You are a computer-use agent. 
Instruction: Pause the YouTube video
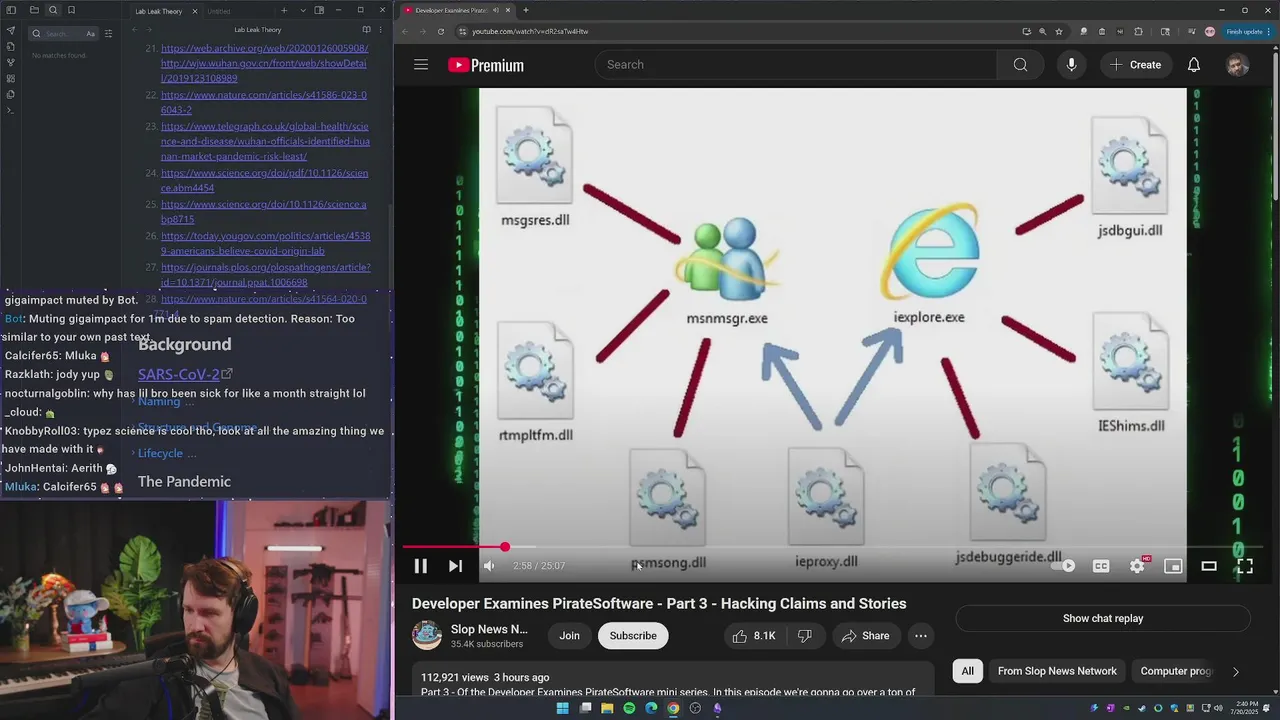click(420, 566)
